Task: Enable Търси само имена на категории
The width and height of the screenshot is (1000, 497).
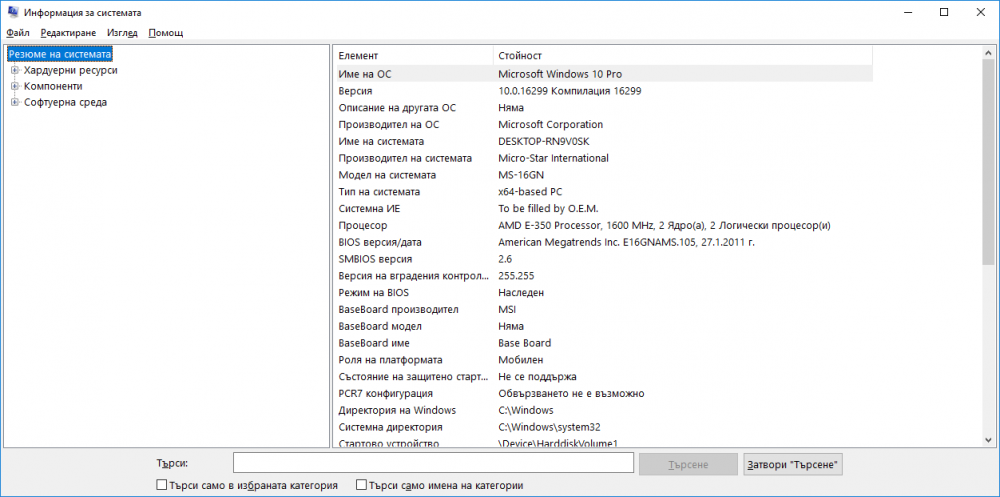Action: 362,486
